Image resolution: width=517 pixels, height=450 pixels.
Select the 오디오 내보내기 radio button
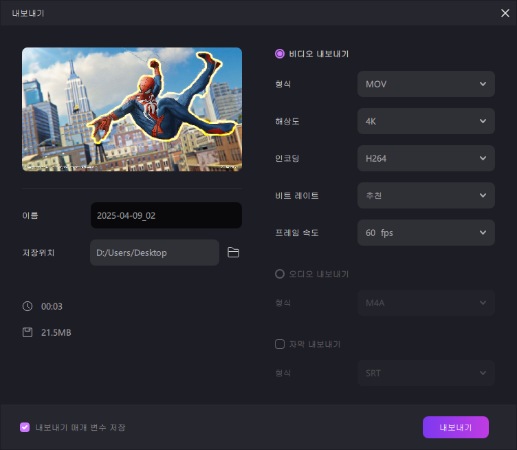point(280,274)
